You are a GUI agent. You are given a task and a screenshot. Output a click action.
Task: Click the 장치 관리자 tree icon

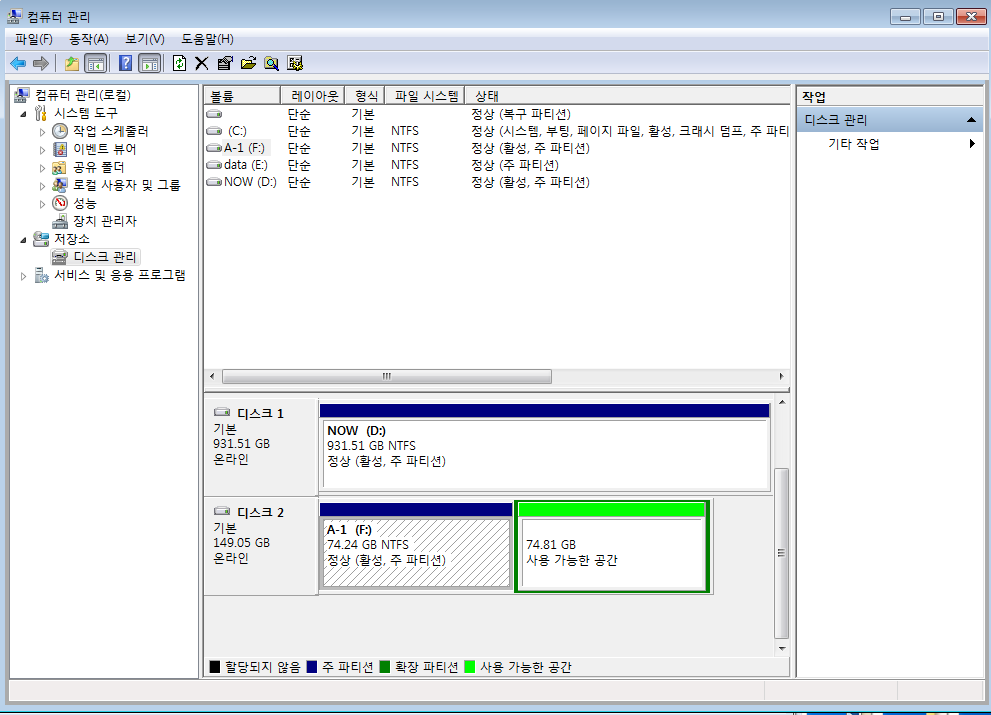coord(60,221)
